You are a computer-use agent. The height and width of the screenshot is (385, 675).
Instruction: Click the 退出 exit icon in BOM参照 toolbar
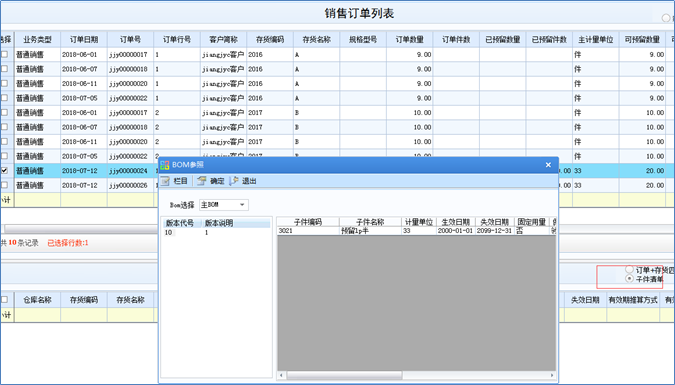pyautogui.click(x=234, y=181)
